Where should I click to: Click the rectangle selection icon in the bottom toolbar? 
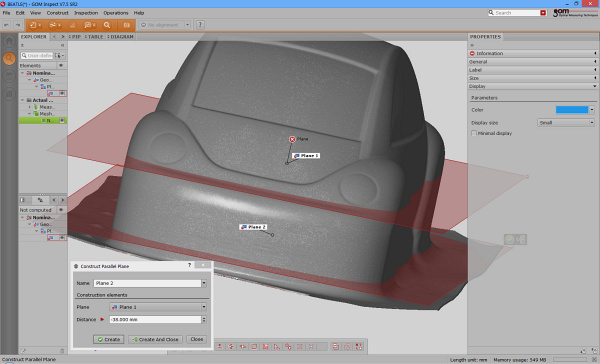[x=254, y=346]
